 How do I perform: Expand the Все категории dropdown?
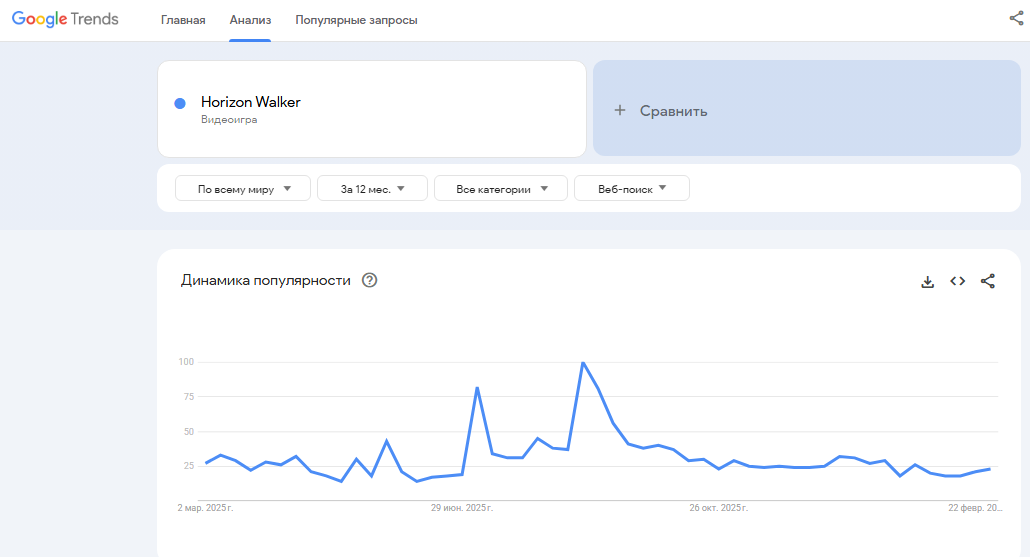tap(500, 188)
